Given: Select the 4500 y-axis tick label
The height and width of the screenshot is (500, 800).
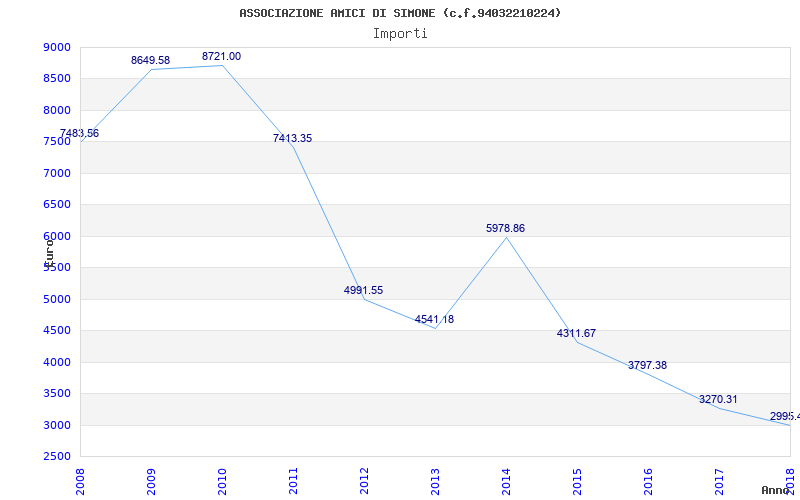Looking at the screenshot, I should 57,331.
